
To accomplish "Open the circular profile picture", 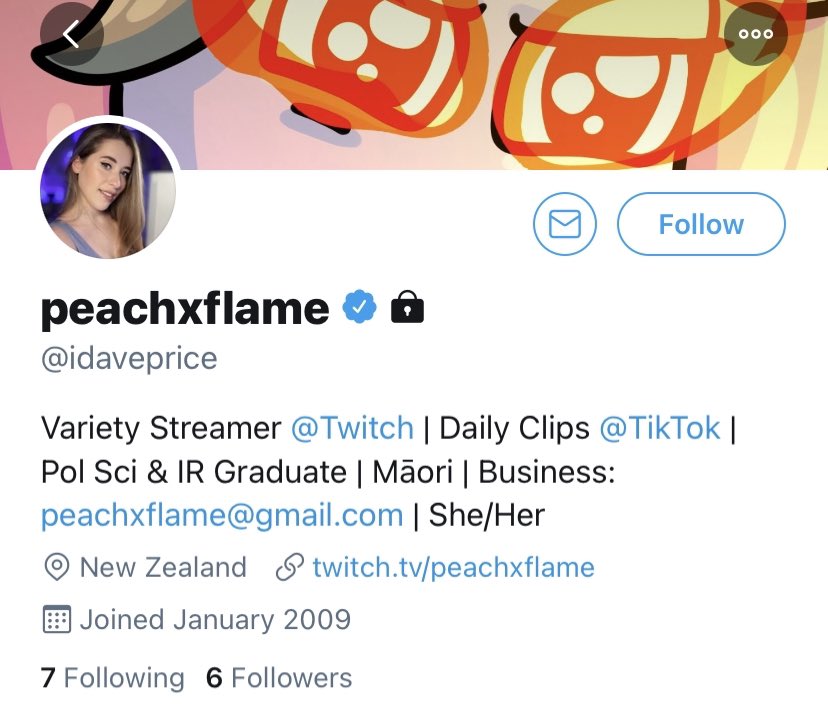I will click(x=108, y=192).
